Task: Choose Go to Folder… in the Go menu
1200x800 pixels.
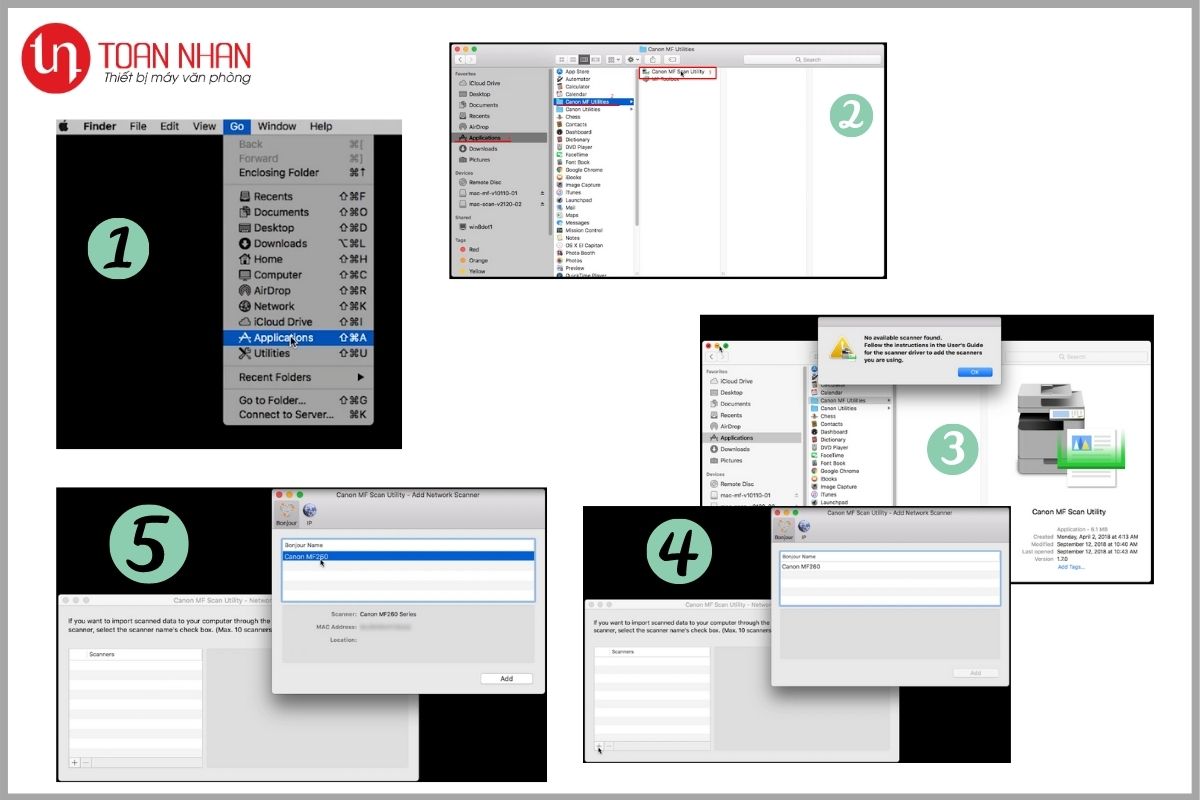Action: click(x=298, y=400)
